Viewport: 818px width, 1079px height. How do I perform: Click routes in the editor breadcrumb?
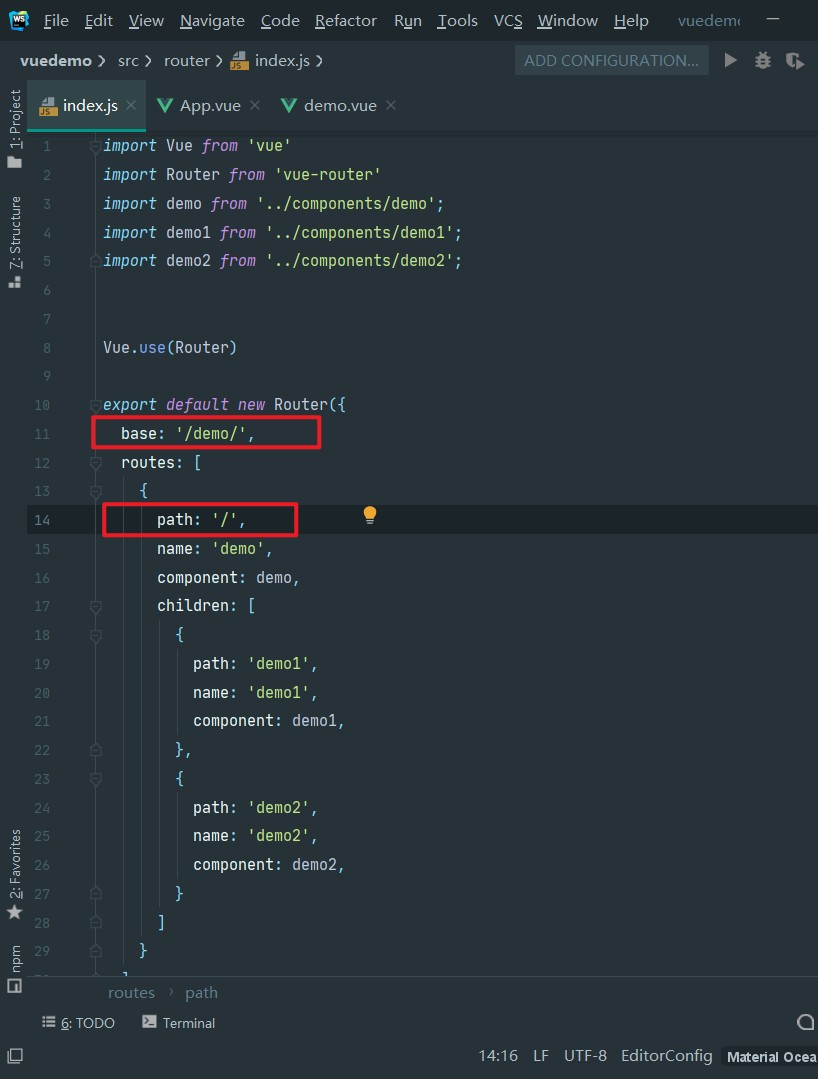click(131, 992)
